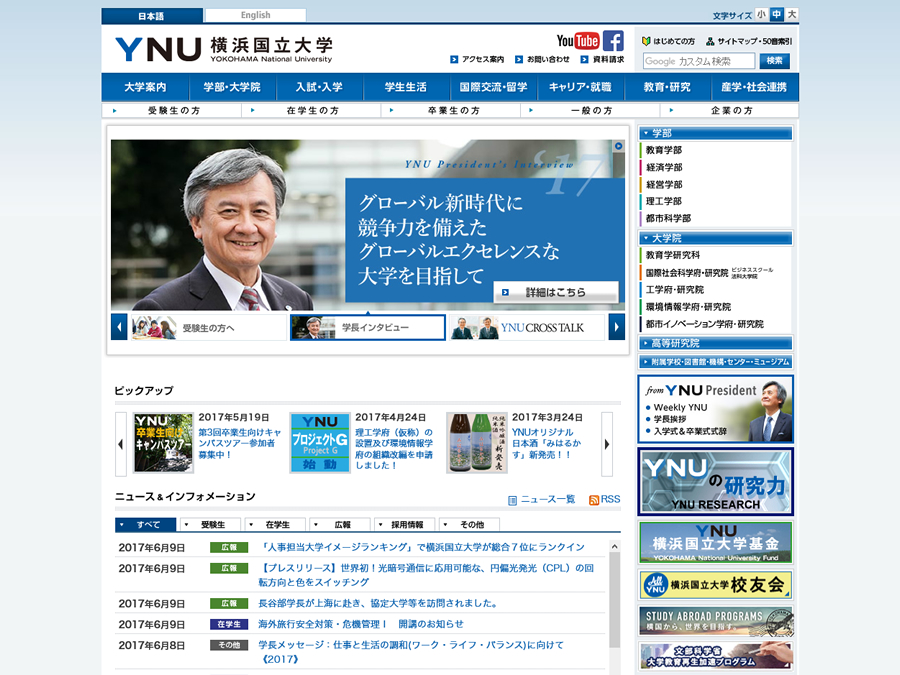Focus the Google カスタム検索 search field

point(699,61)
